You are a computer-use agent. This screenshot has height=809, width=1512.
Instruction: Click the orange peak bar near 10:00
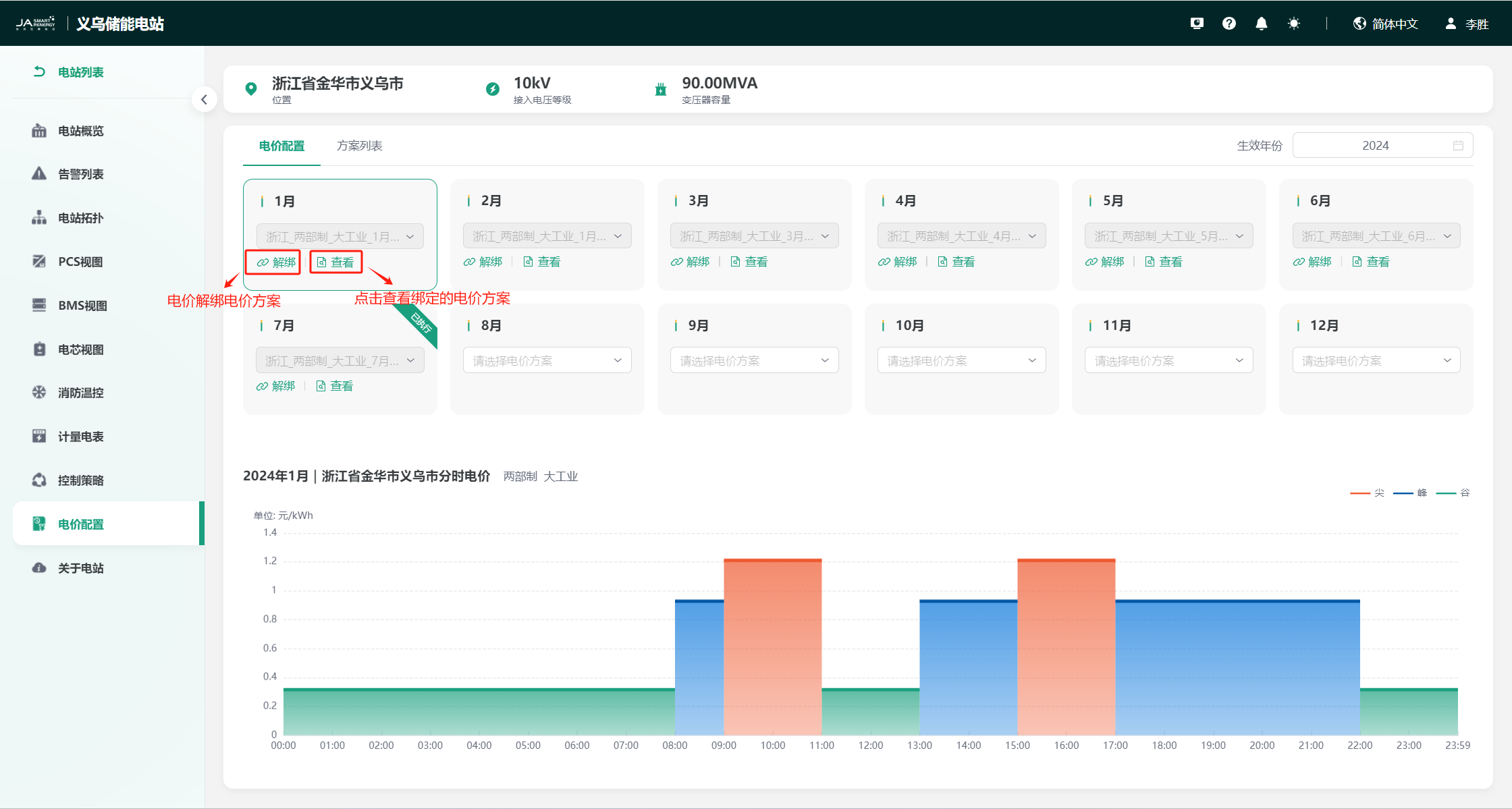(772, 648)
